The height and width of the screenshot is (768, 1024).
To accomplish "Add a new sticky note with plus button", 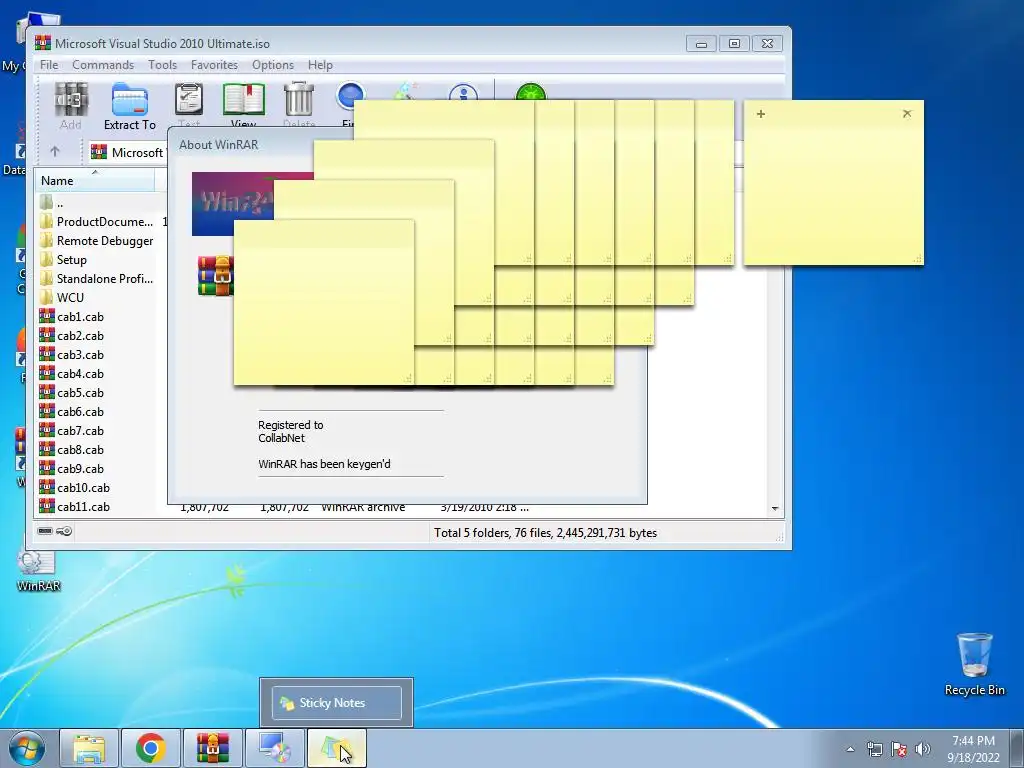I will pos(760,114).
